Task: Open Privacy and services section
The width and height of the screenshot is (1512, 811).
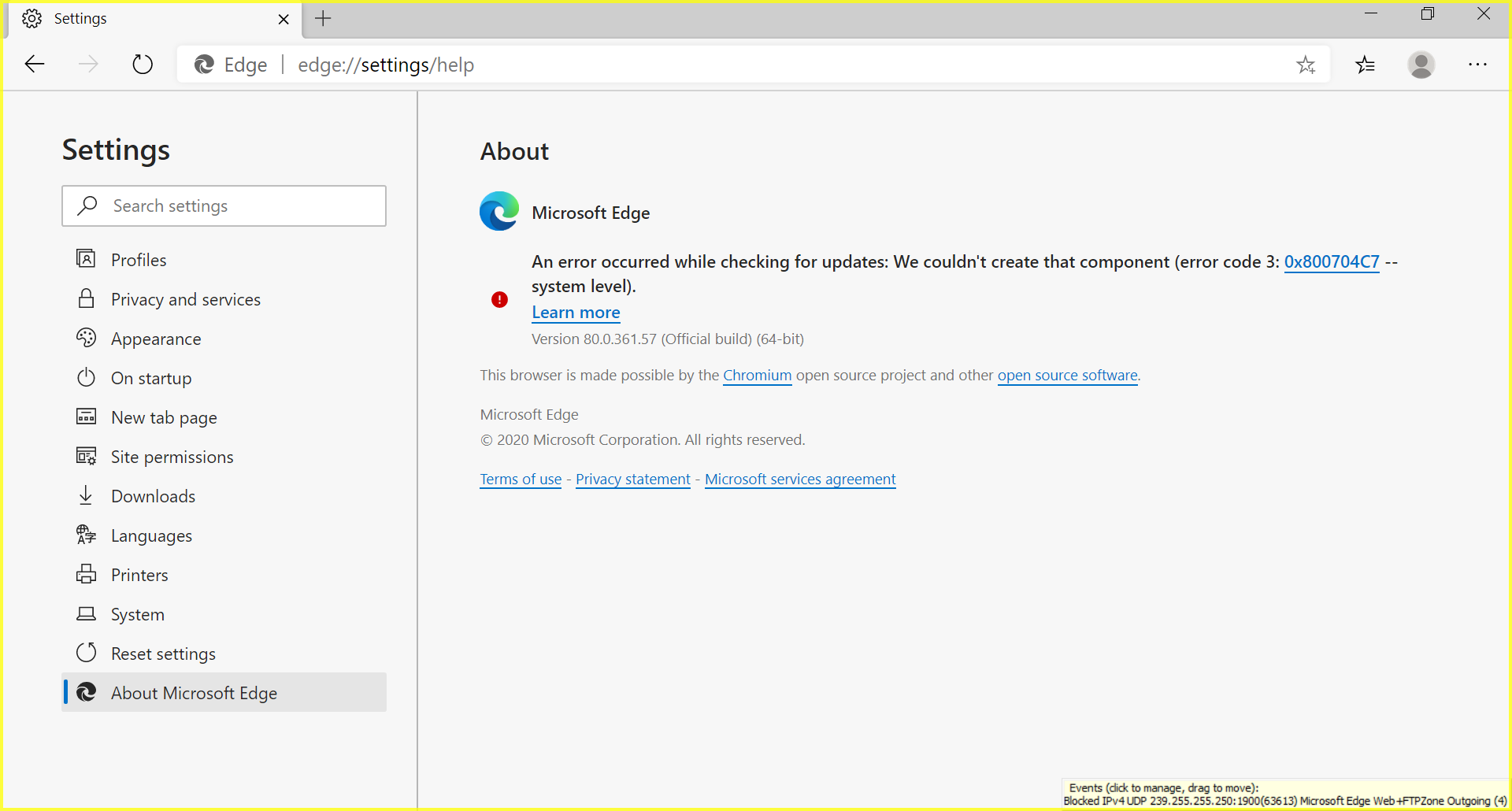Action: (x=224, y=298)
